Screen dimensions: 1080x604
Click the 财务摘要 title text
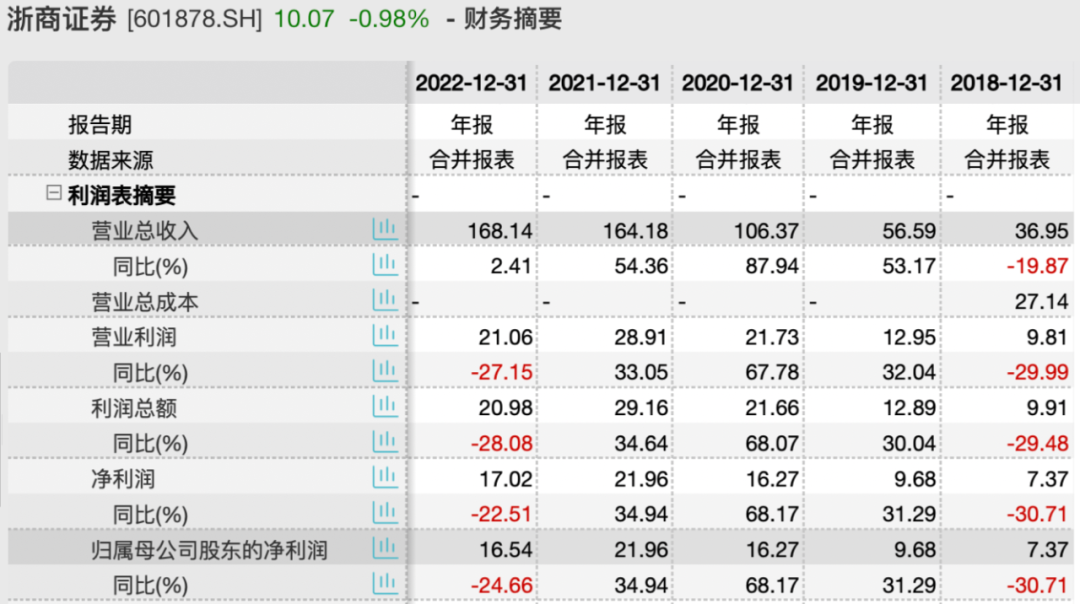tap(513, 19)
